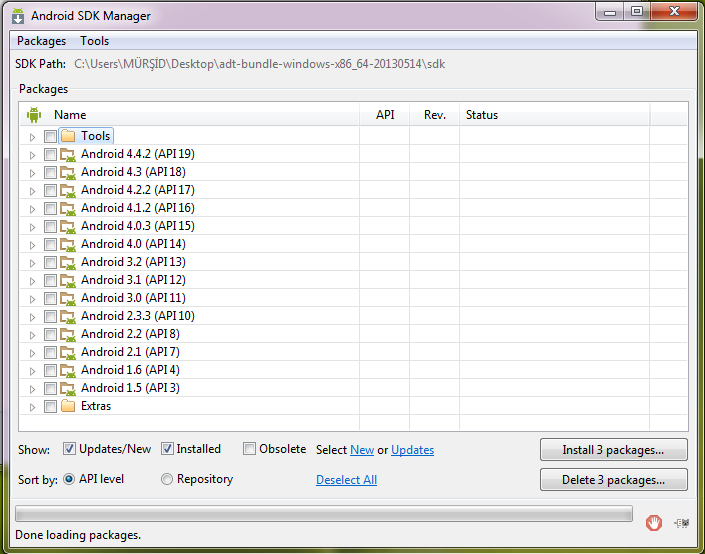Expand the Android 3.1 (API 12) node
This screenshot has width=705, height=554.
[x=32, y=281]
